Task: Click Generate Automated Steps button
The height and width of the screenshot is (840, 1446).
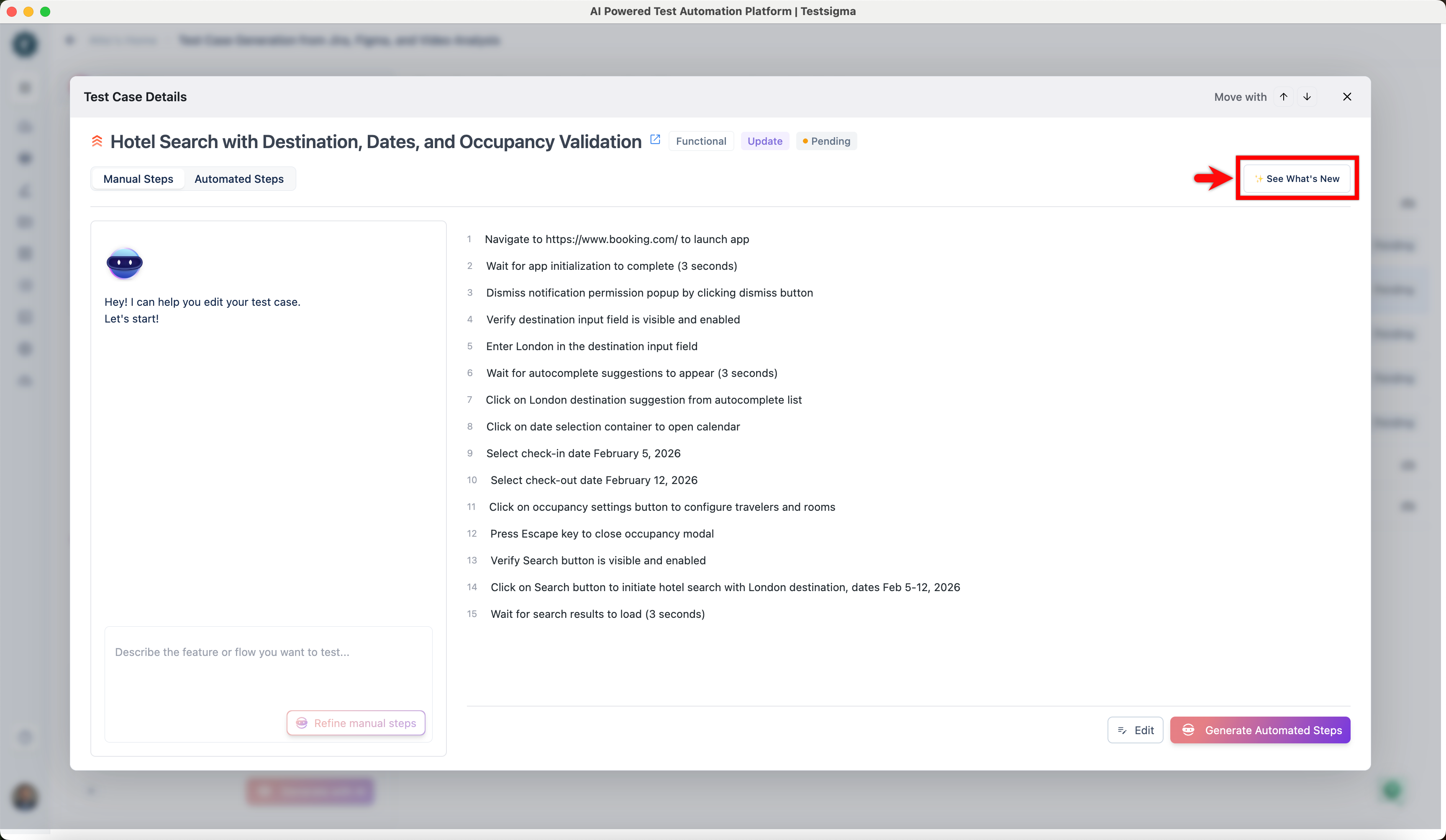Action: pyautogui.click(x=1260, y=730)
